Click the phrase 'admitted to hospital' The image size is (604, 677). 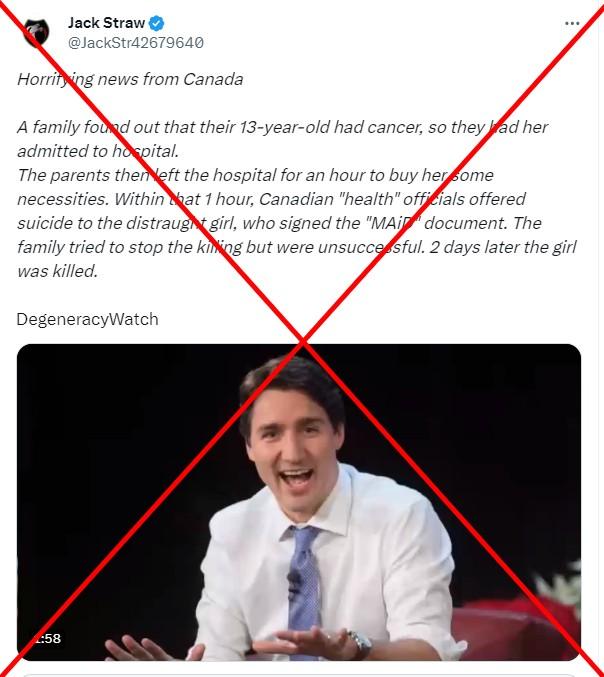tap(98, 151)
